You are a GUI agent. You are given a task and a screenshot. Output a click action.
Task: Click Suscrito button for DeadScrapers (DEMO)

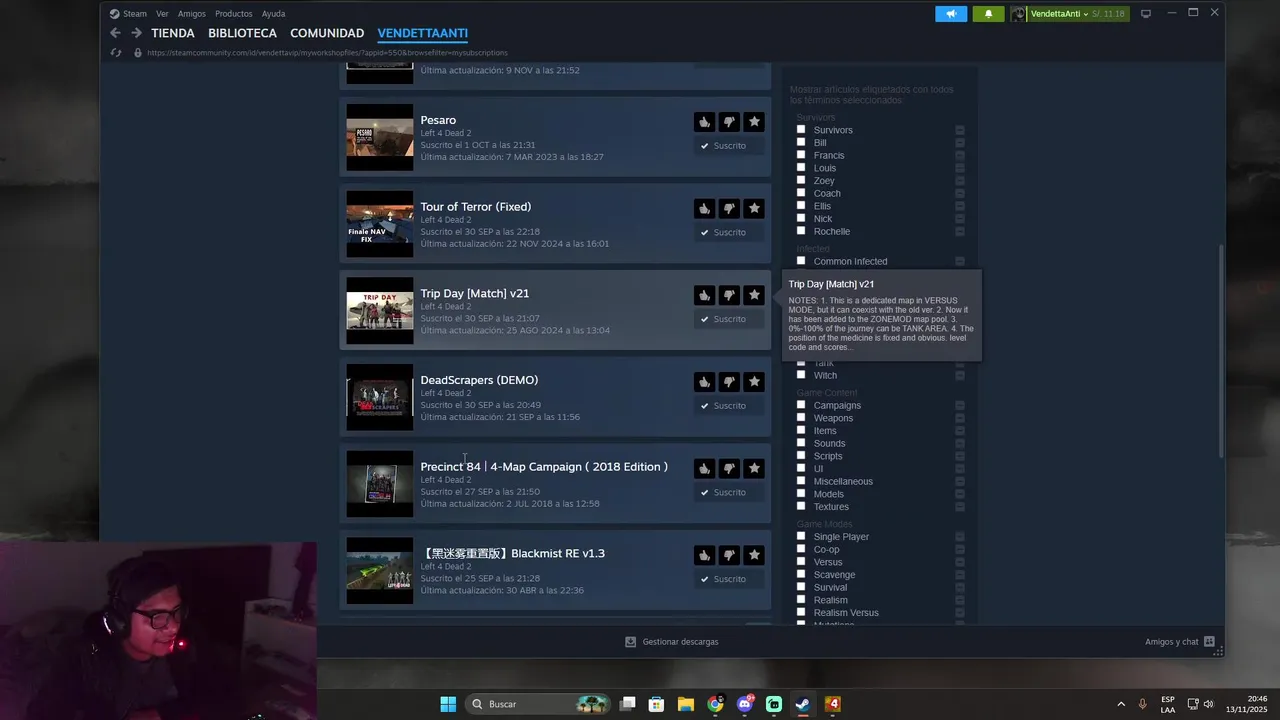[730, 406]
